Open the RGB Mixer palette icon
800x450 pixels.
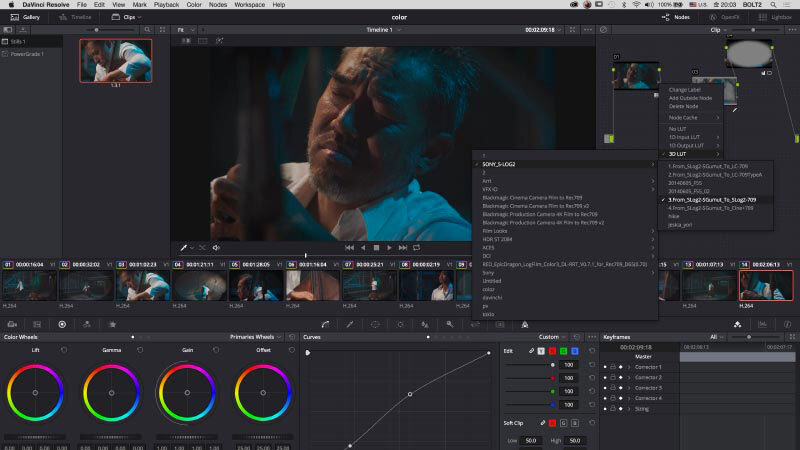coord(87,324)
